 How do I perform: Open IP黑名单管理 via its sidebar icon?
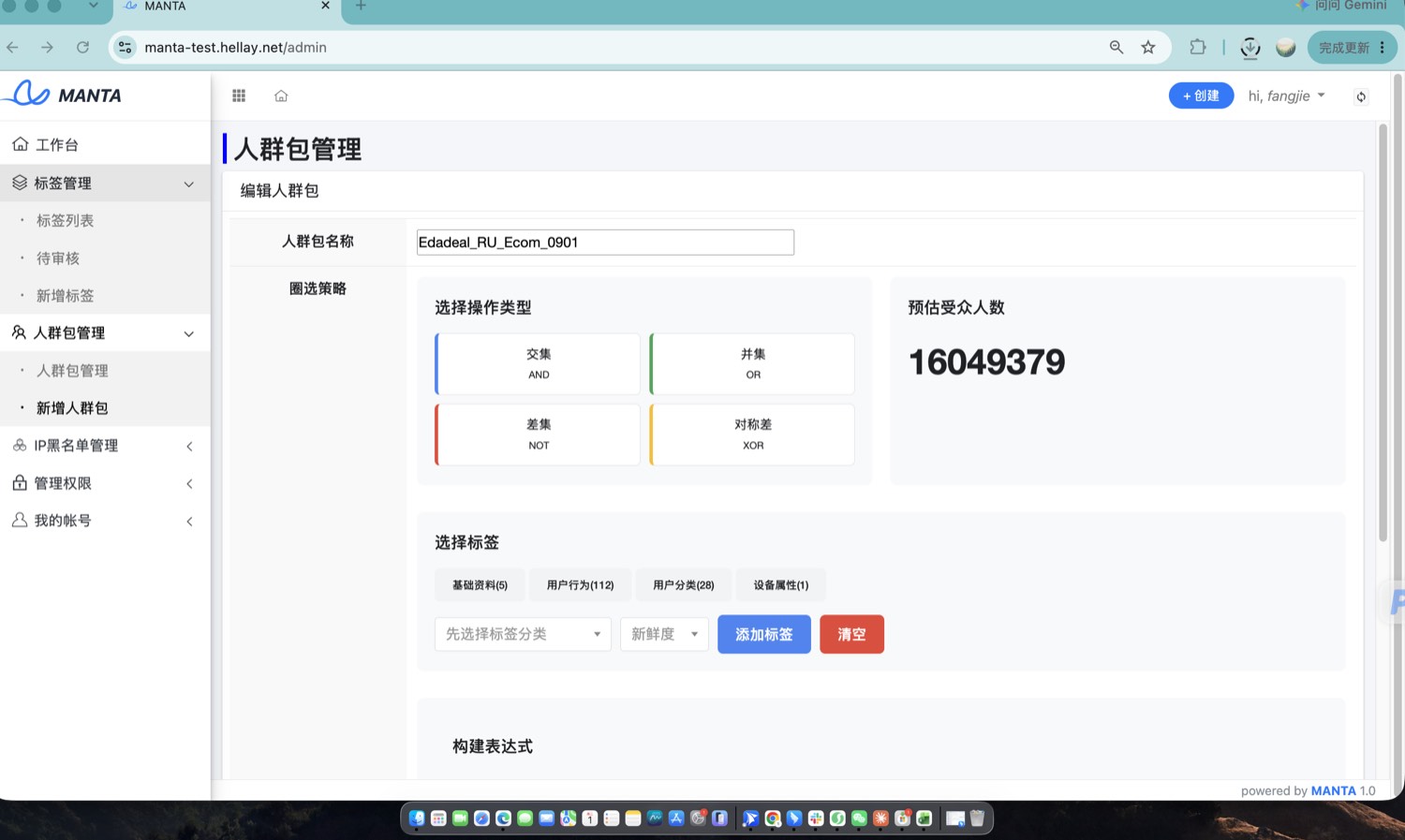[20, 446]
